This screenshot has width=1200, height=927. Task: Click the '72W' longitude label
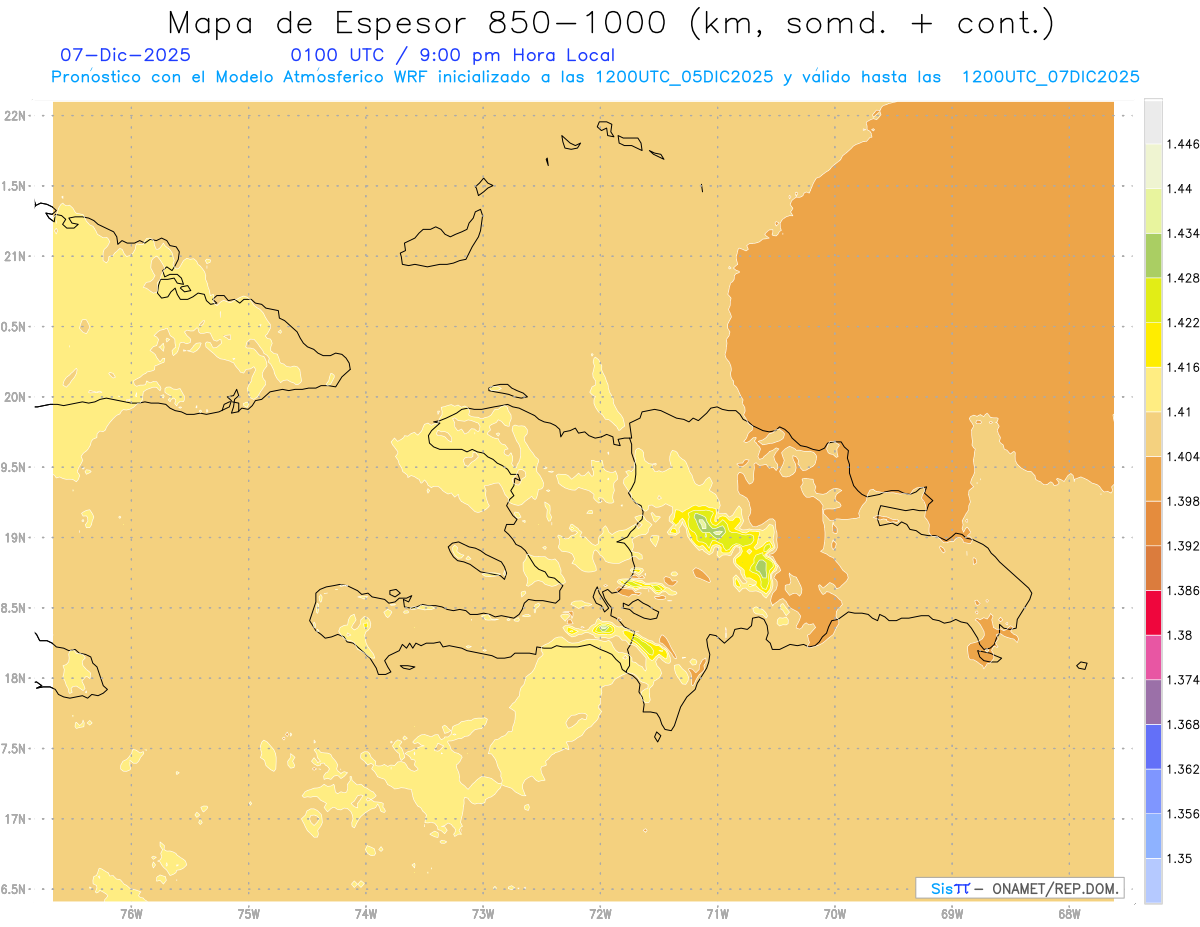click(601, 913)
